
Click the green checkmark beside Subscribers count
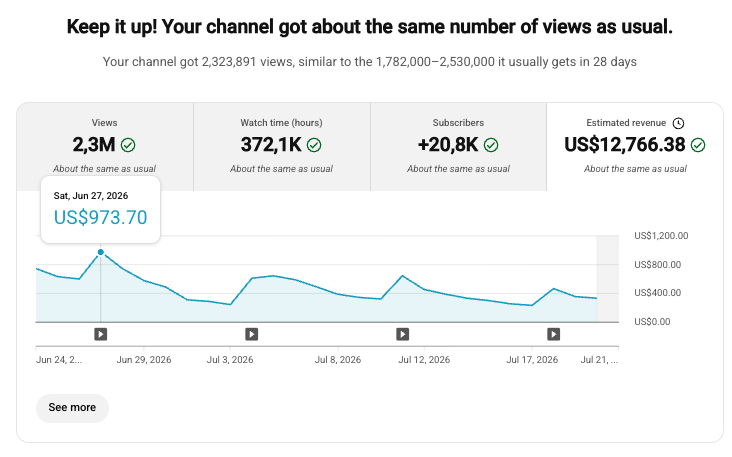tap(491, 145)
